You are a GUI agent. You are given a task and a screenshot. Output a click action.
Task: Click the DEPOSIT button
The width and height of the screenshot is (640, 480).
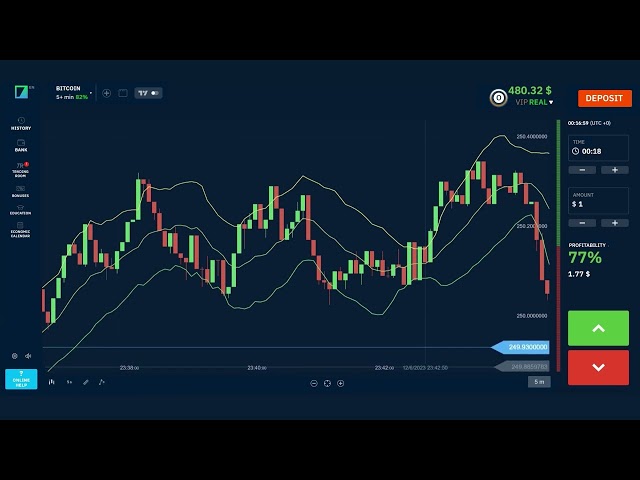click(604, 98)
